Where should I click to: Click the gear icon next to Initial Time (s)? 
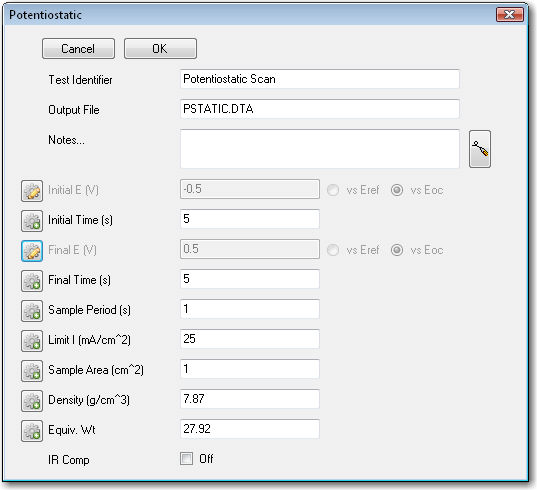coord(32,221)
